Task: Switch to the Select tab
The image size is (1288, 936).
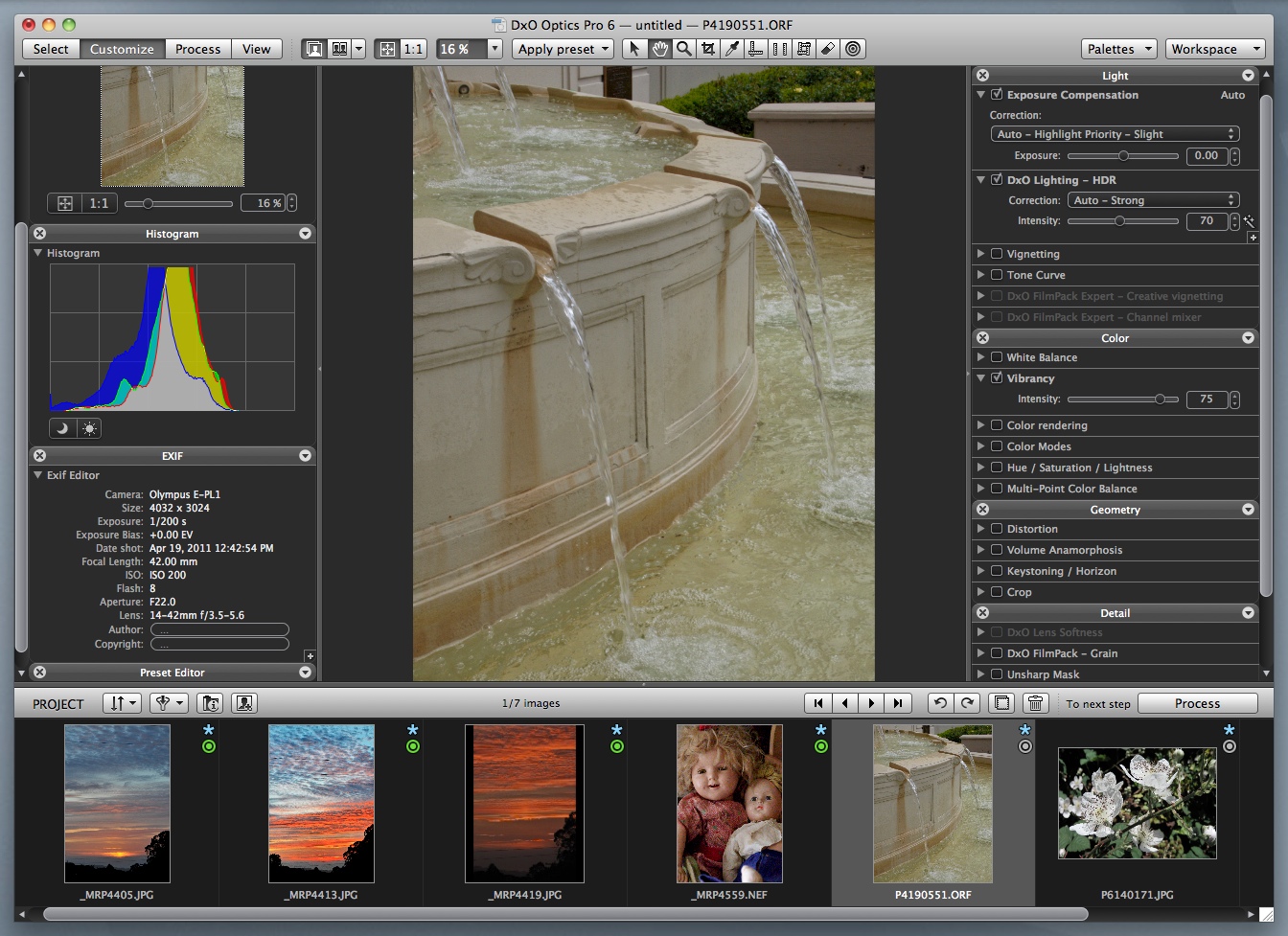Action: coord(51,49)
